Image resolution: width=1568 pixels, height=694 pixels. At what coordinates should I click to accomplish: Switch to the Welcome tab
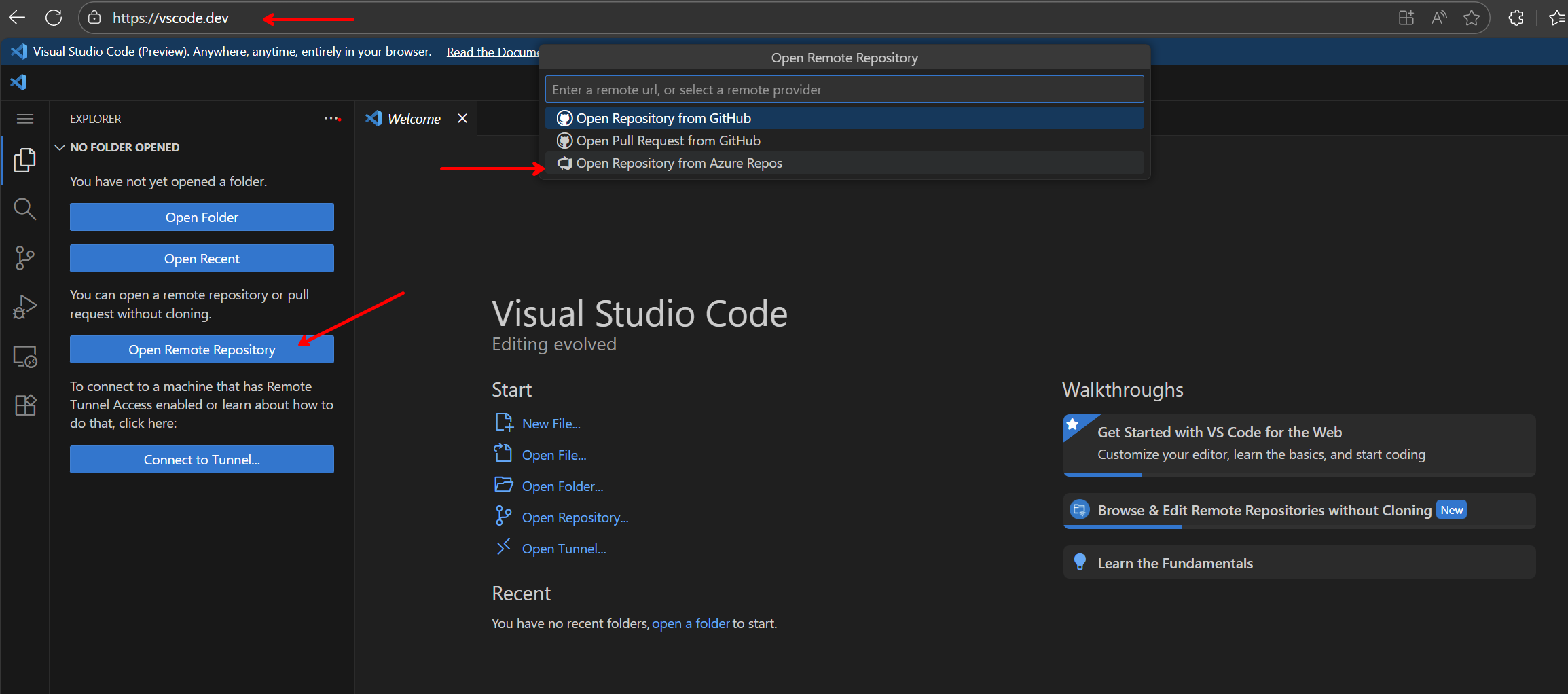click(x=414, y=118)
